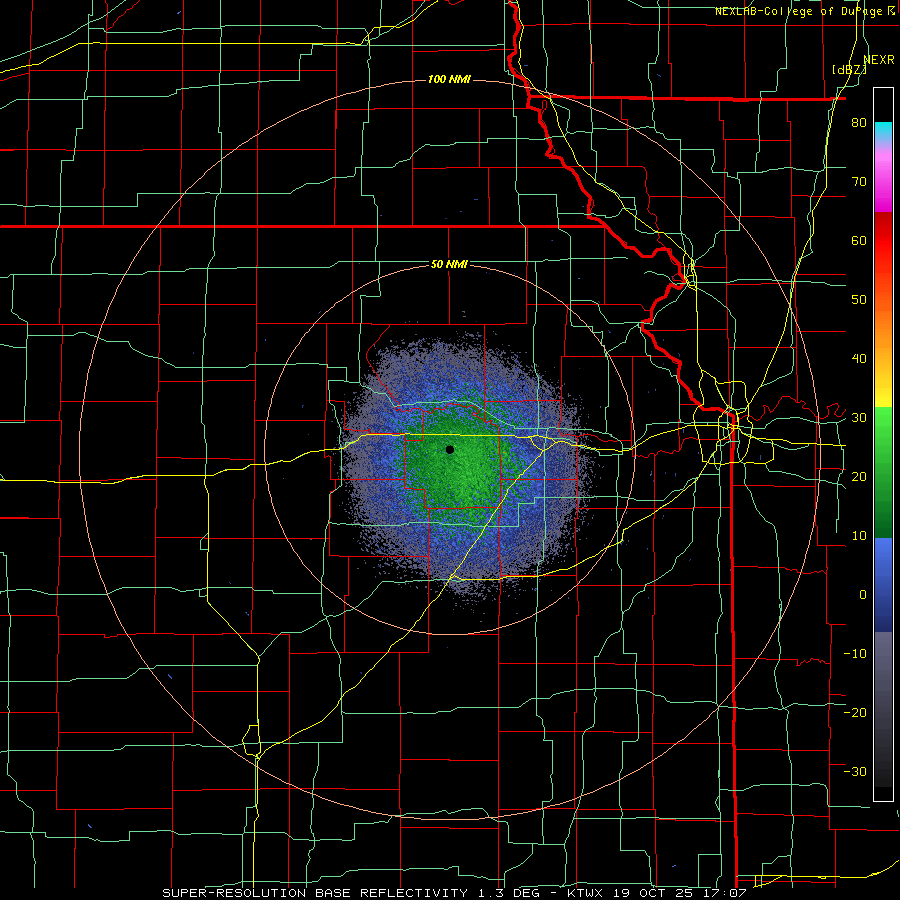The height and width of the screenshot is (900, 900).
Task: Click the -20 value on dBZ scale
Action: (855, 712)
